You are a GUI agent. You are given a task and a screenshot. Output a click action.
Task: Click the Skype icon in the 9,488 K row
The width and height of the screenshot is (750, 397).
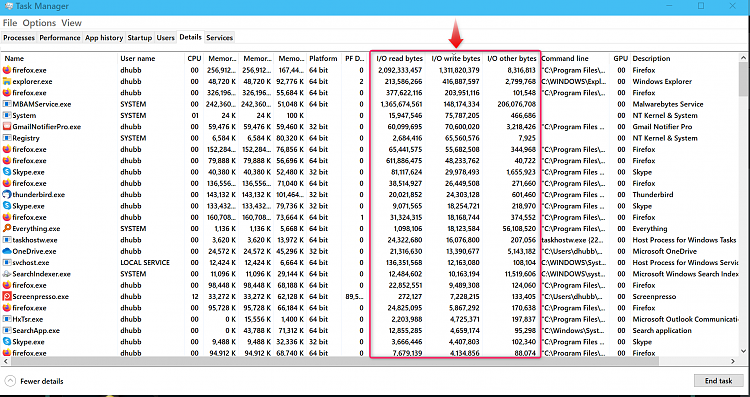coord(7,342)
